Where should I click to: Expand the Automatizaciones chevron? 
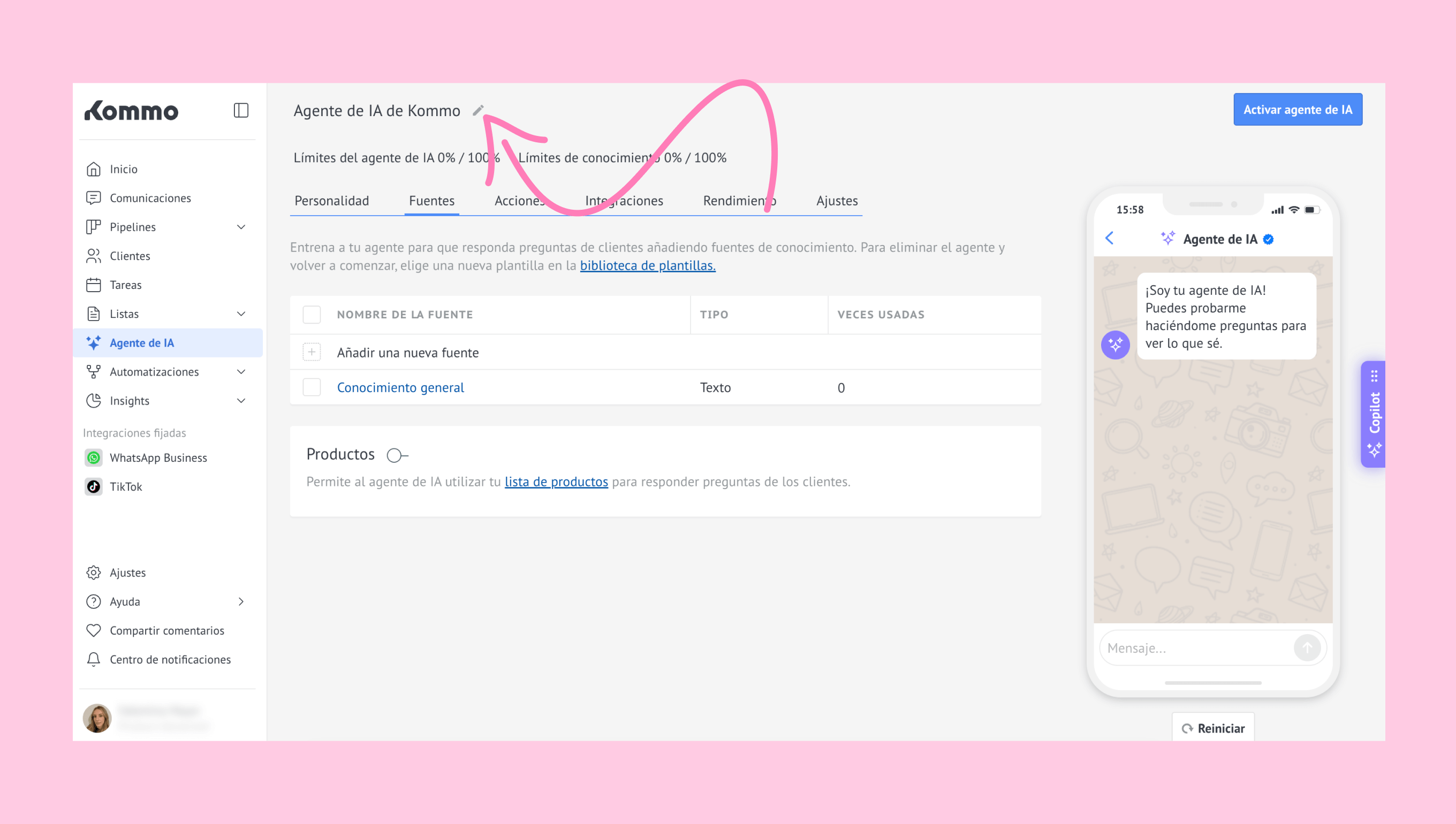(240, 372)
